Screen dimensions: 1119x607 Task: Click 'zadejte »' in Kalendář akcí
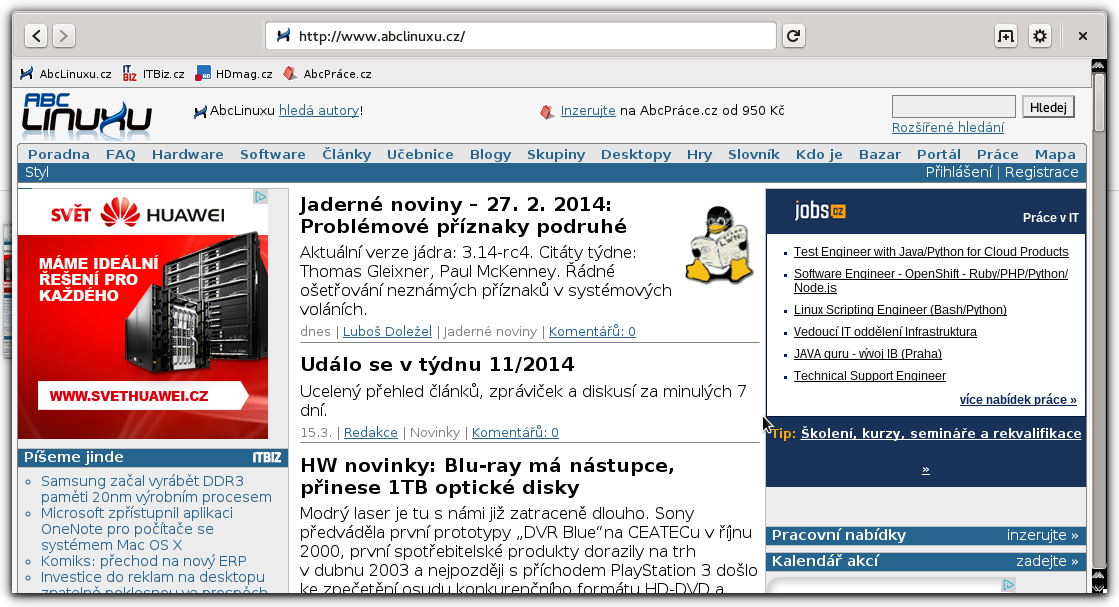[x=1047, y=561]
